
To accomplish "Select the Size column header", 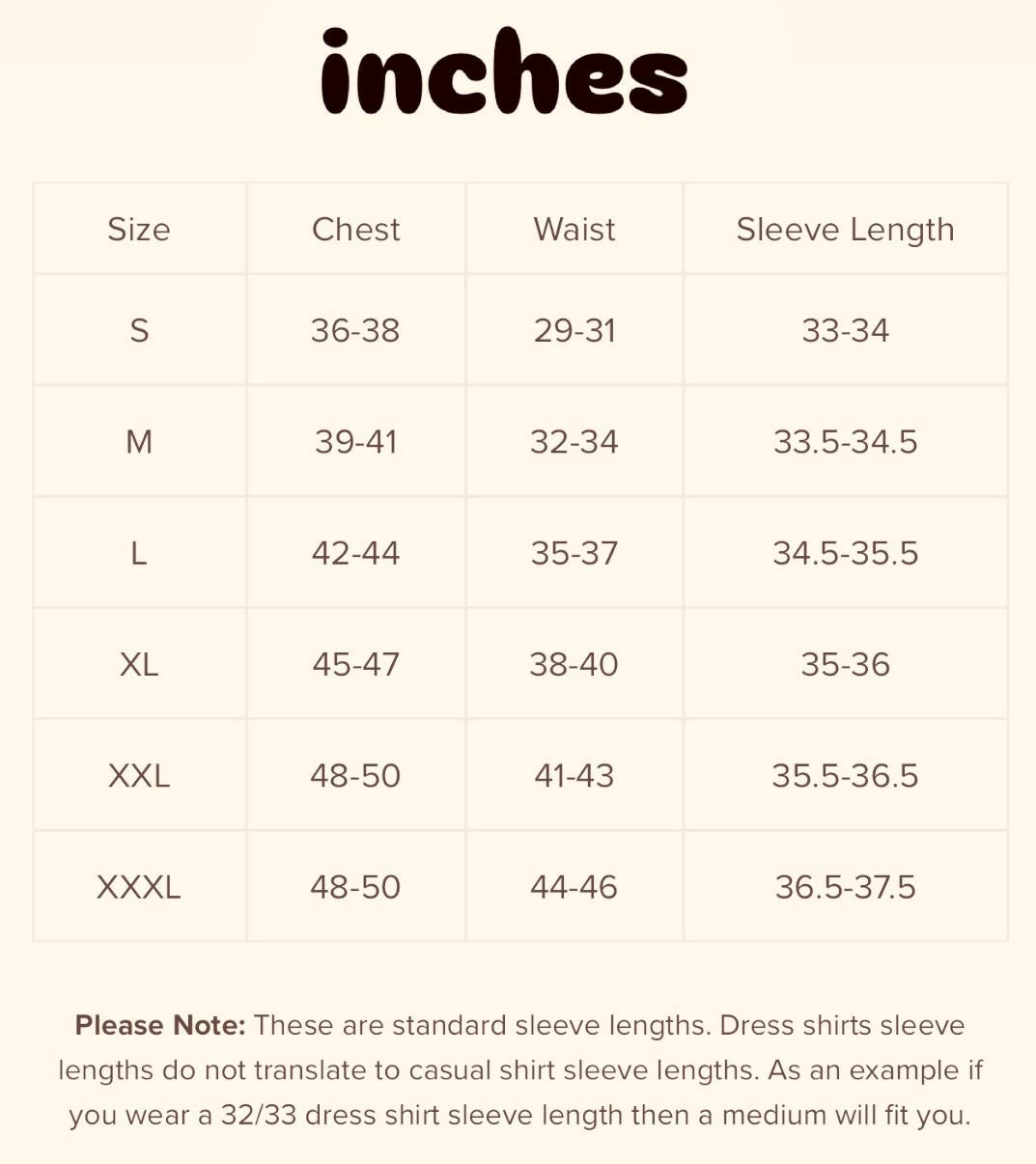I will 139,230.
